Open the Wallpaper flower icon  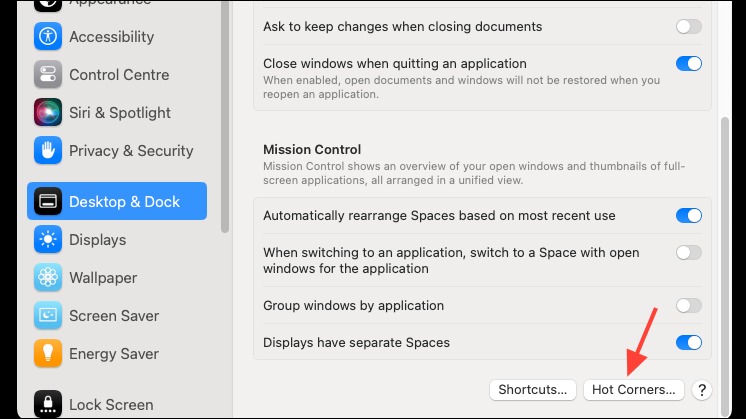point(48,277)
